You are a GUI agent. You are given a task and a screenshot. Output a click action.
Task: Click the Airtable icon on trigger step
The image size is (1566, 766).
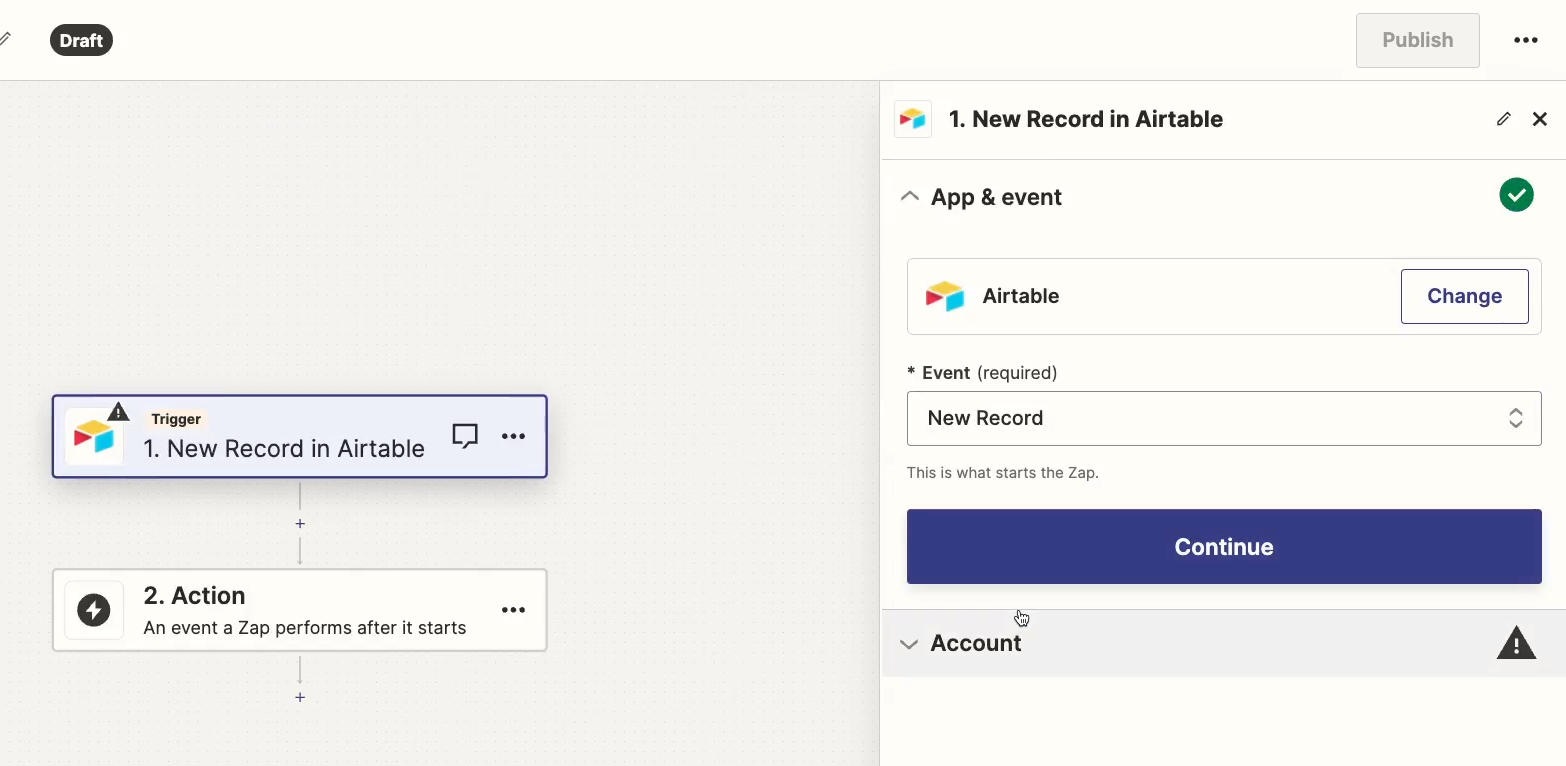[94, 438]
